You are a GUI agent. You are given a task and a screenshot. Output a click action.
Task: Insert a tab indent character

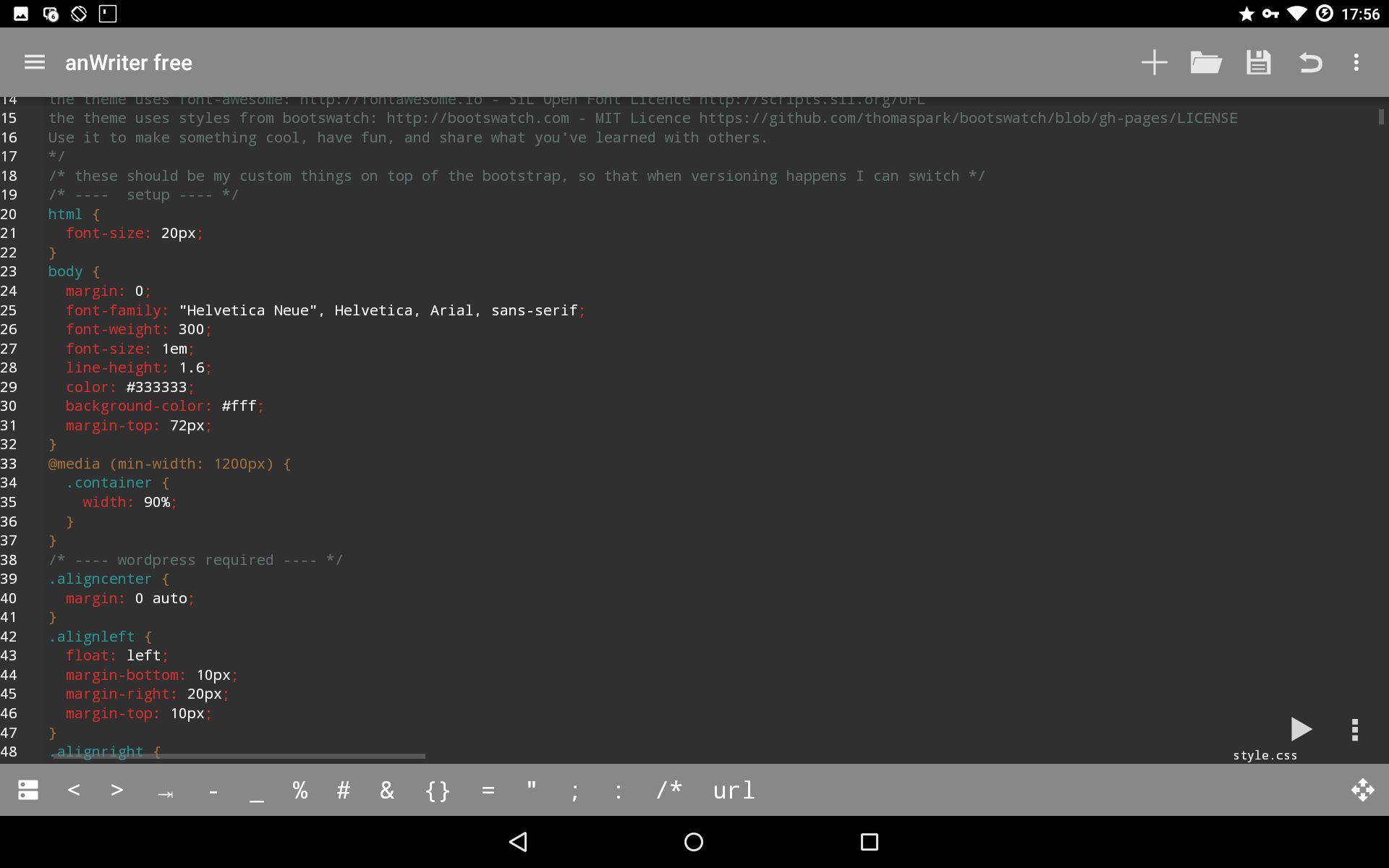(165, 791)
